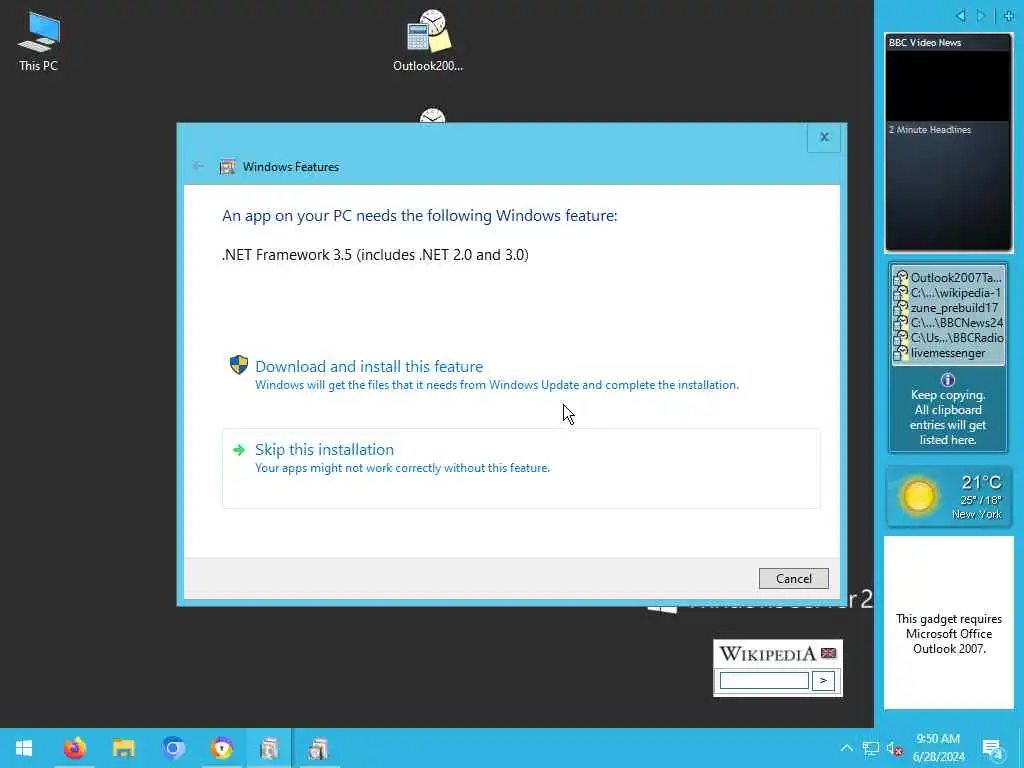Click the green arrow beside Skip this installation
The height and width of the screenshot is (768, 1024).
[239, 450]
